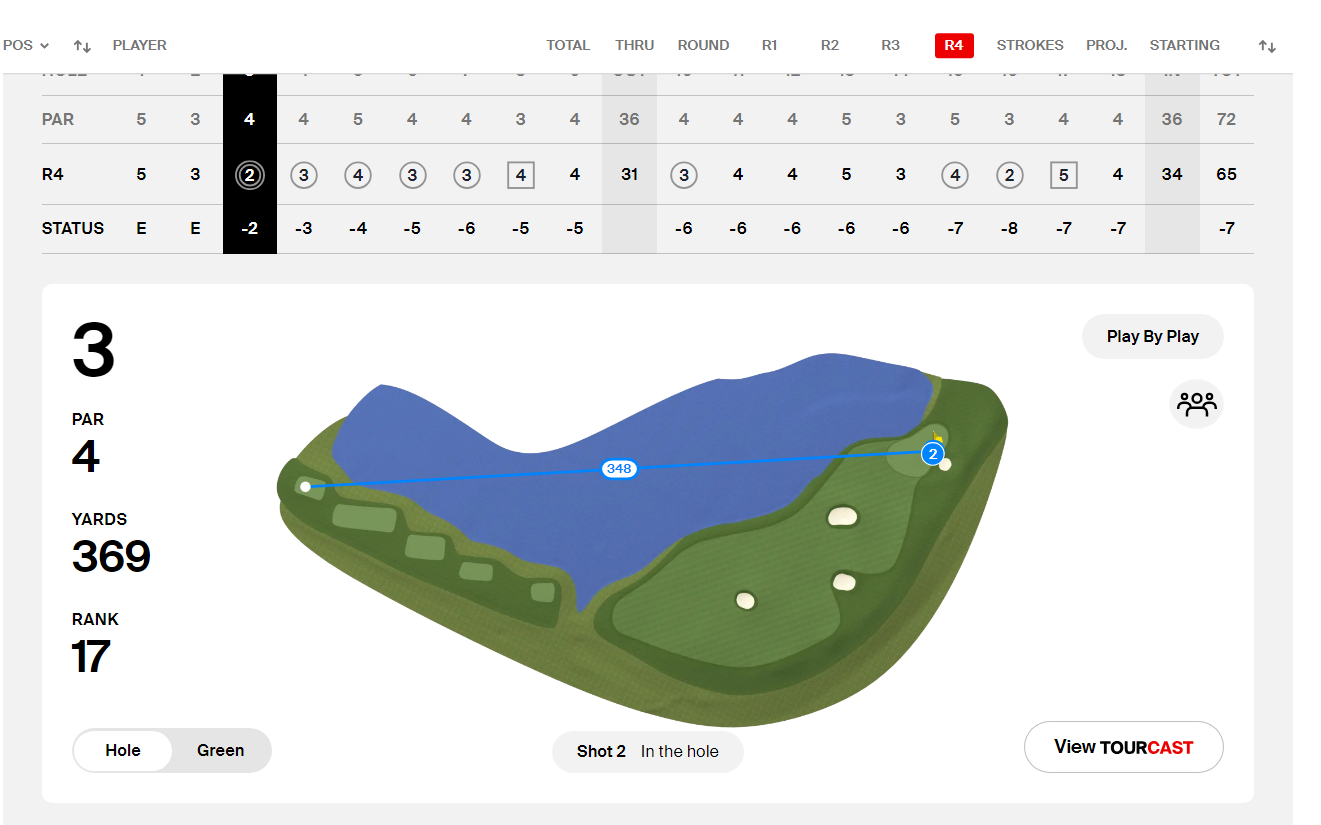The height and width of the screenshot is (825, 1321).
Task: Open the POS dropdown
Action: (x=26, y=46)
